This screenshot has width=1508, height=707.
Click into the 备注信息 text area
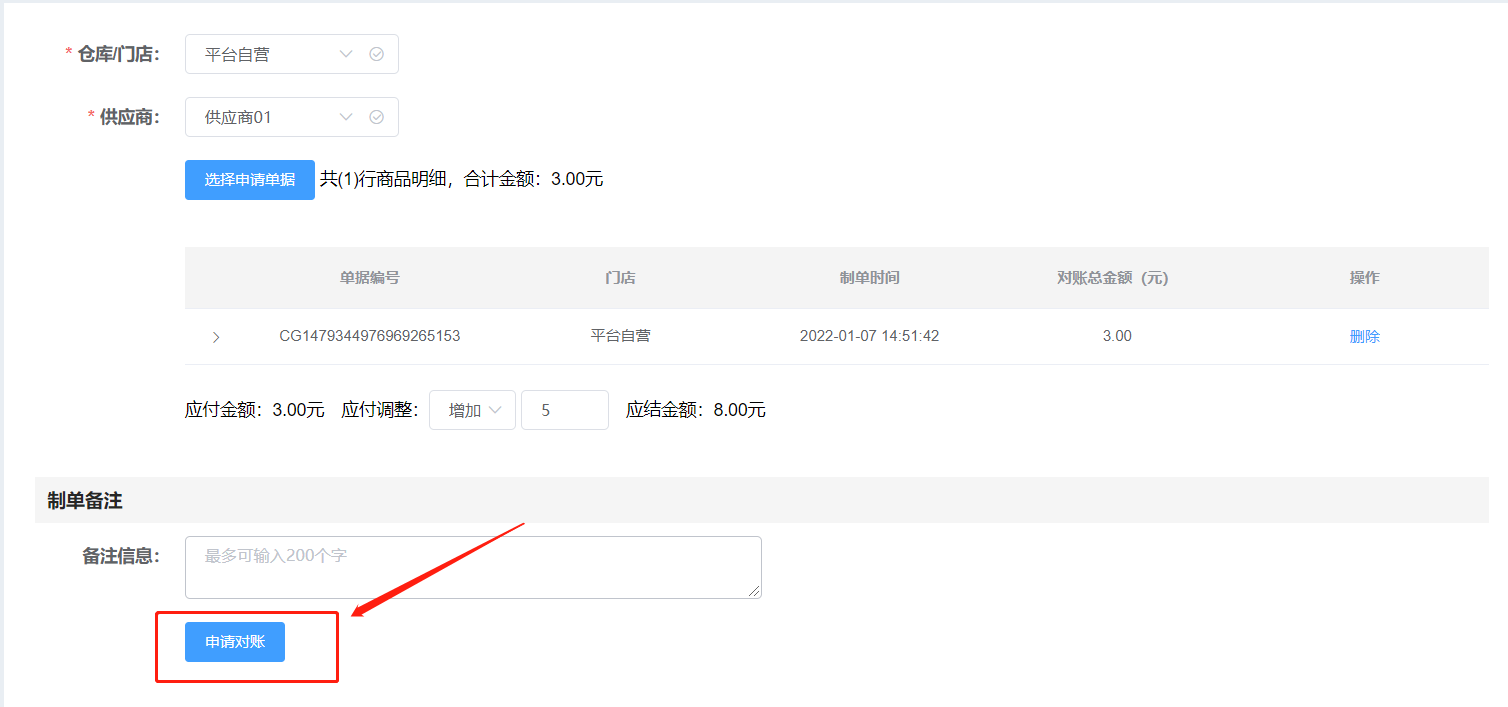[472, 567]
